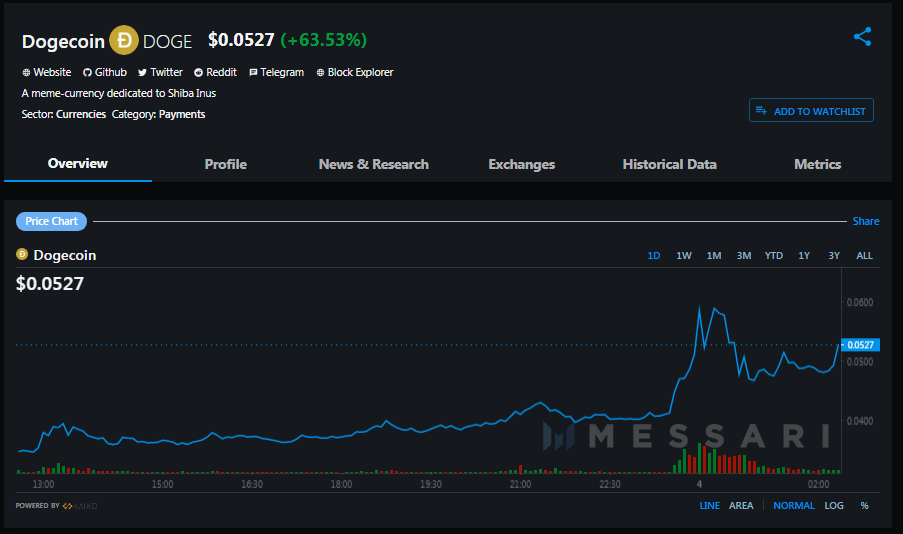This screenshot has width=903, height=534.
Task: Select the 1D time range
Action: click(x=654, y=255)
